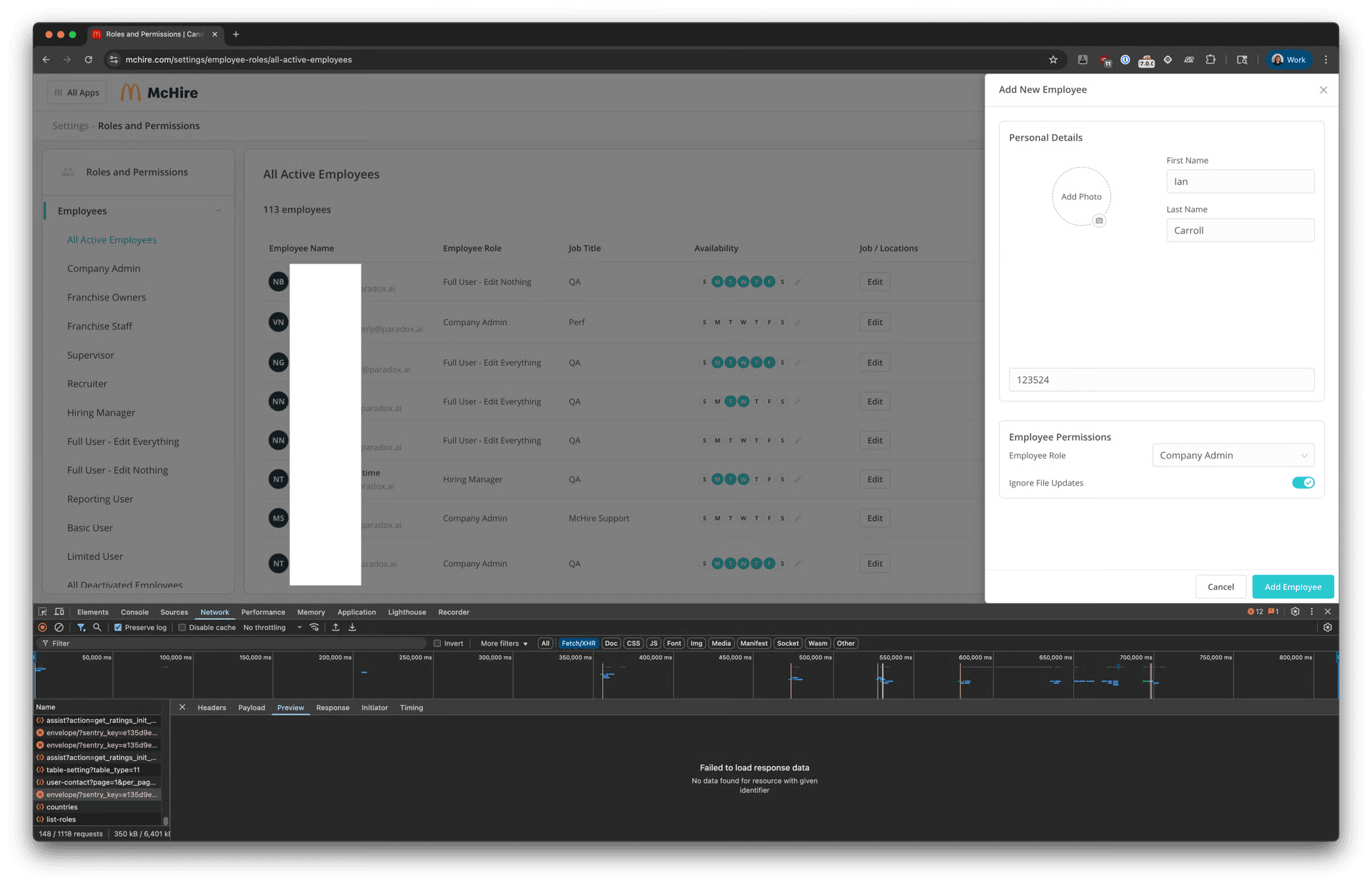The height and width of the screenshot is (885, 1372).
Task: Click the export HAR download icon
Action: (352, 627)
